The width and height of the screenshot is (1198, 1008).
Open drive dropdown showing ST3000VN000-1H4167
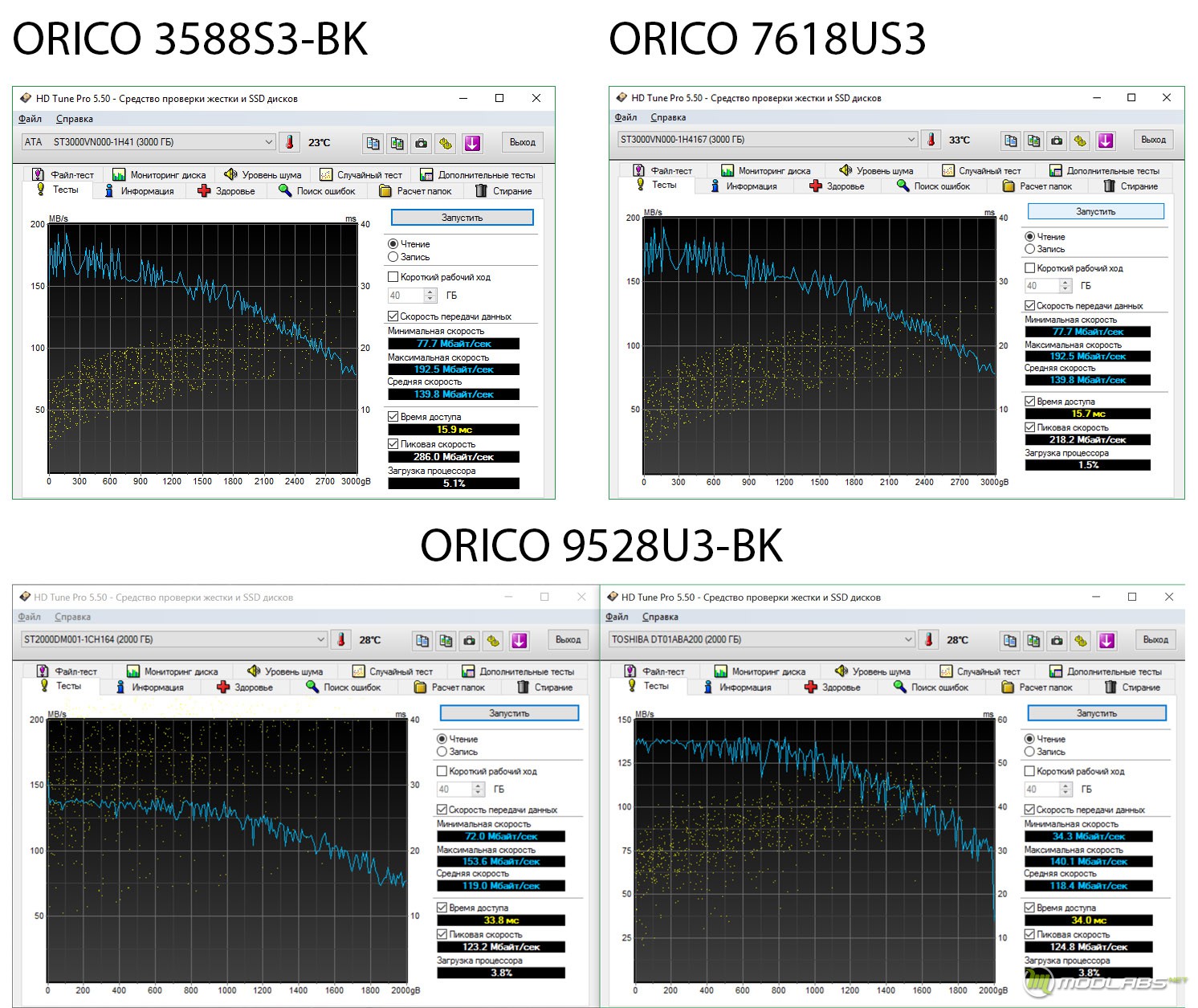tap(767, 139)
